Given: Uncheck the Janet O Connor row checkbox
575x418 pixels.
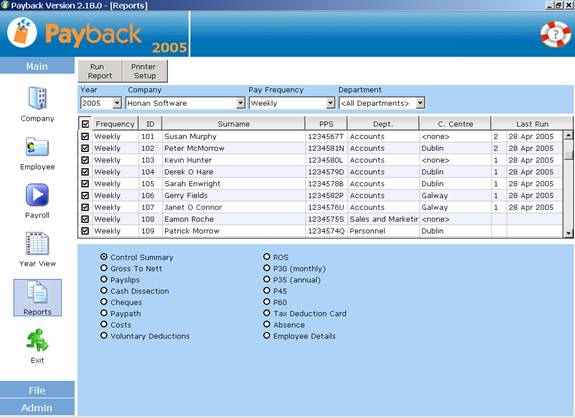Looking at the screenshot, I should coord(85,207).
